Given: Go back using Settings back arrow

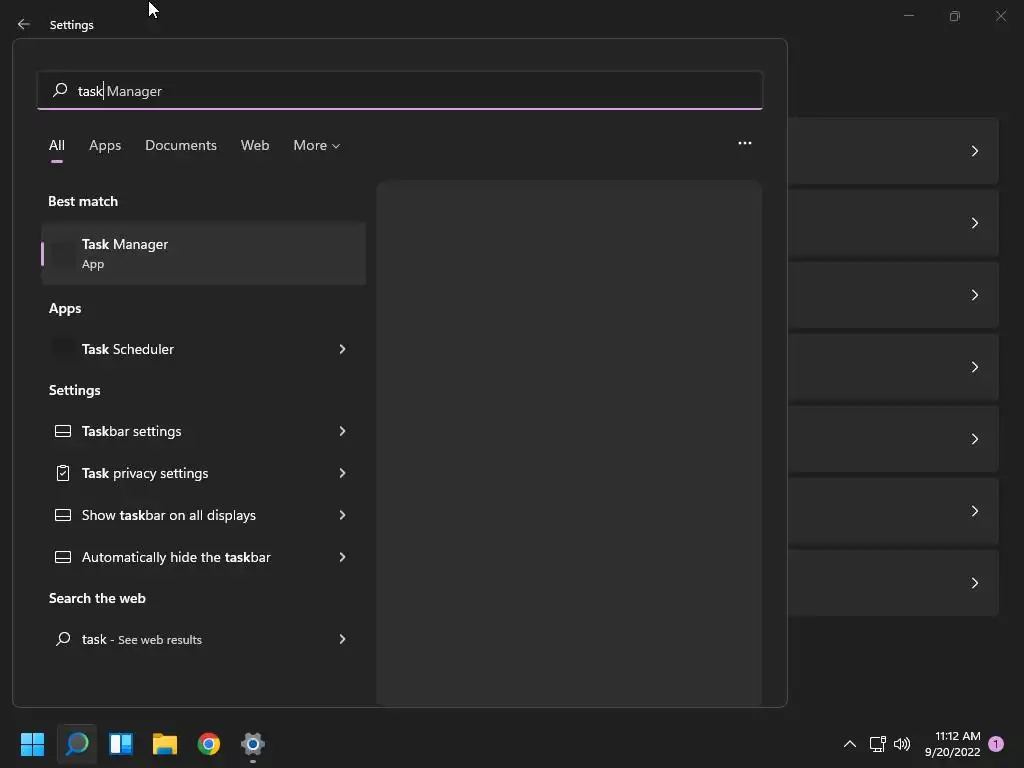Looking at the screenshot, I should [x=24, y=24].
